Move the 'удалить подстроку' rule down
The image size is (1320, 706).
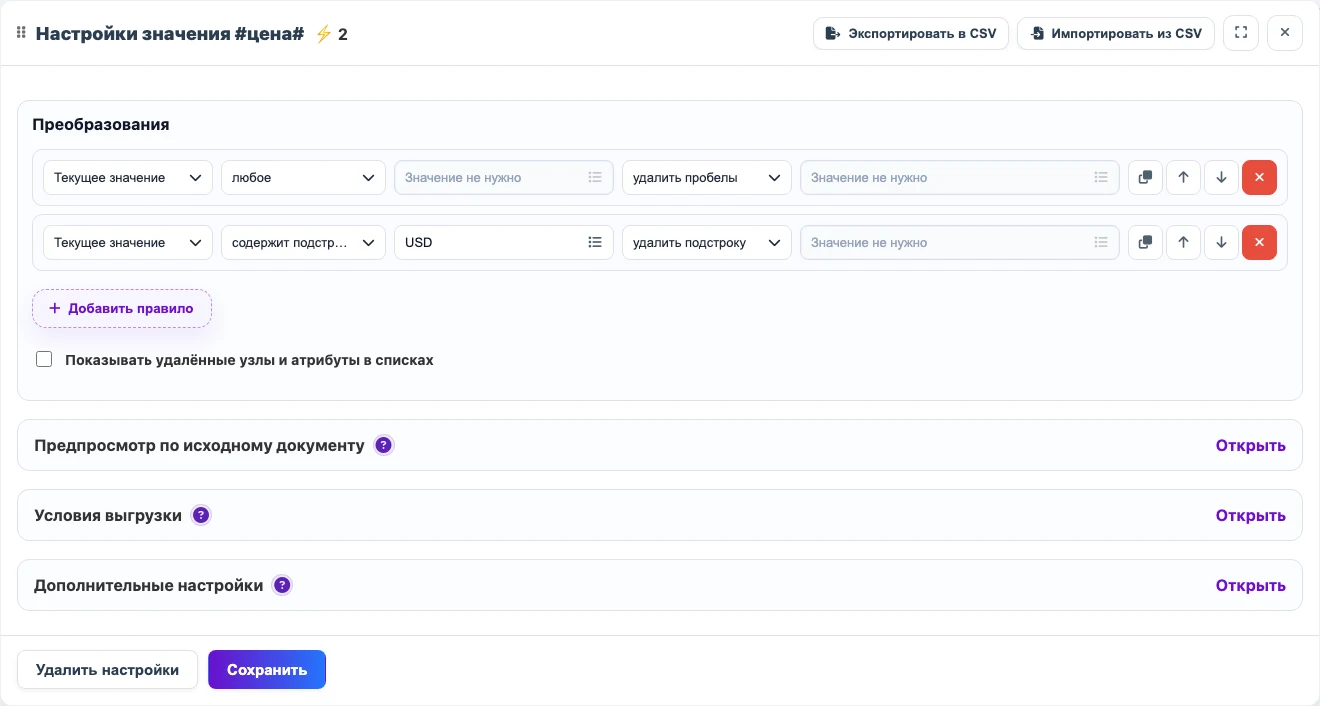click(x=1221, y=242)
